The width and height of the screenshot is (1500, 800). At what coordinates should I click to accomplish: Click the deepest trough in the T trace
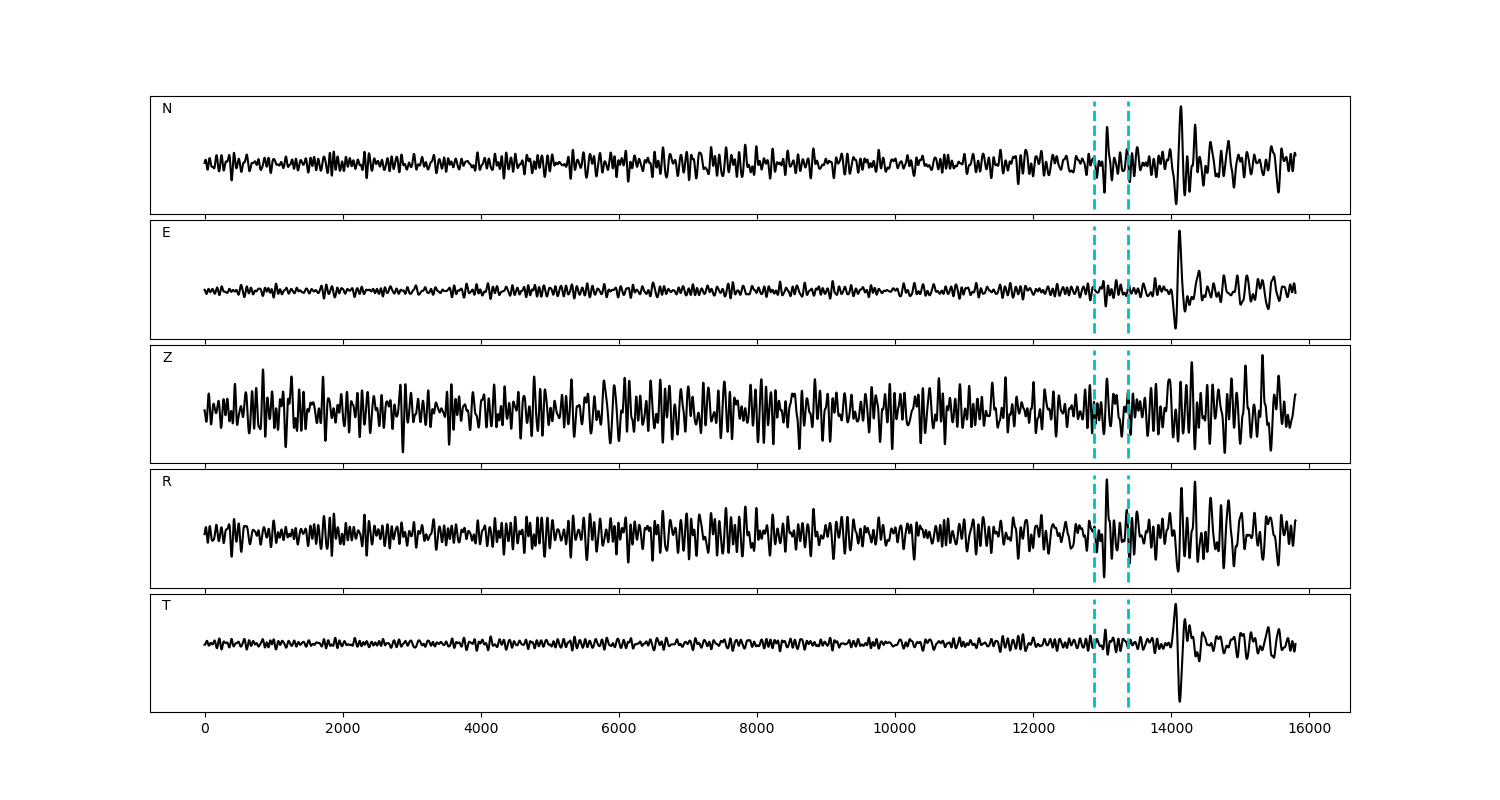click(x=1179, y=700)
